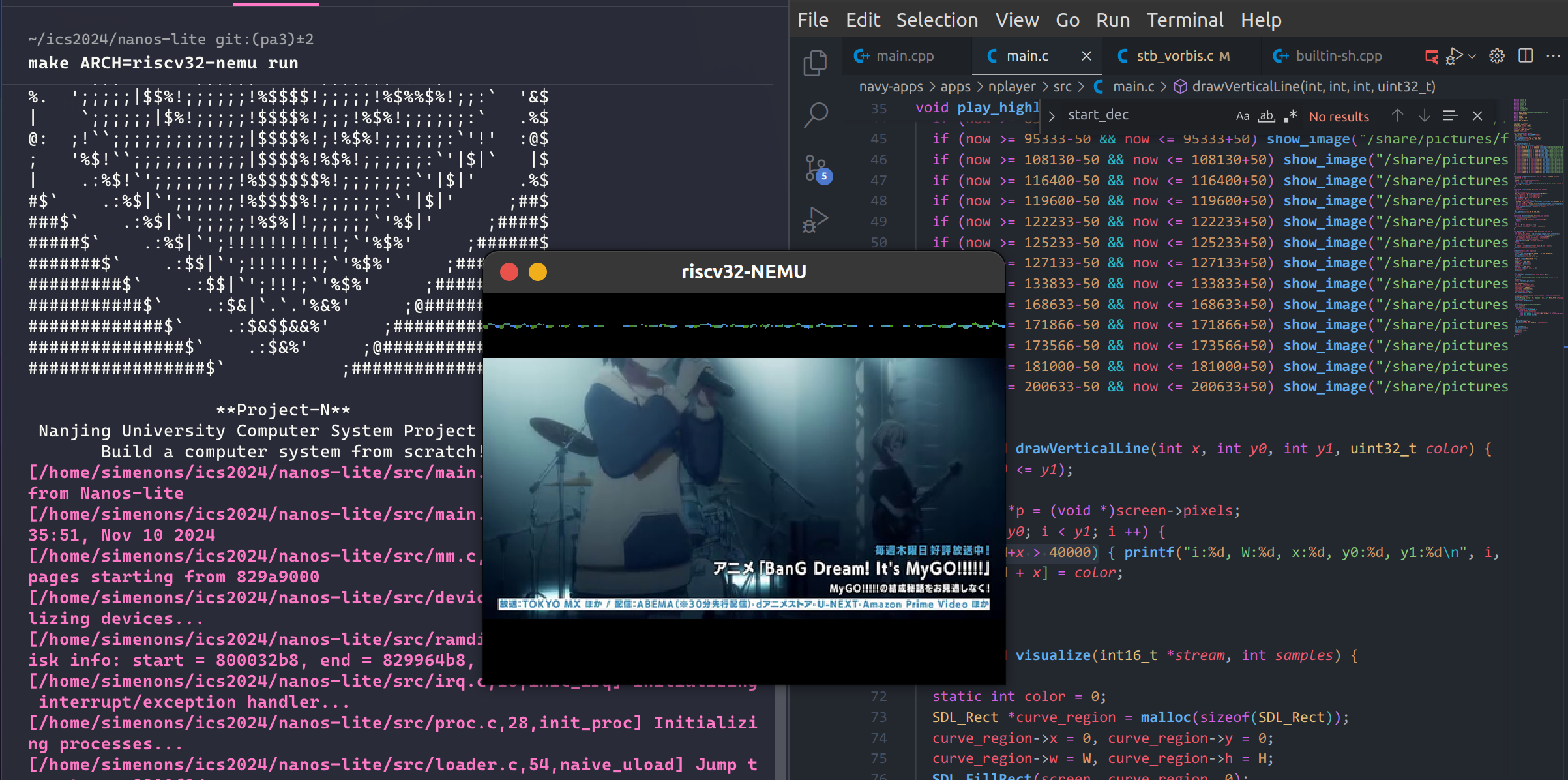This screenshot has height=780, width=1568.
Task: Click the terminal prompt path ~/ics2024/nanos-lite
Action: 117,40
